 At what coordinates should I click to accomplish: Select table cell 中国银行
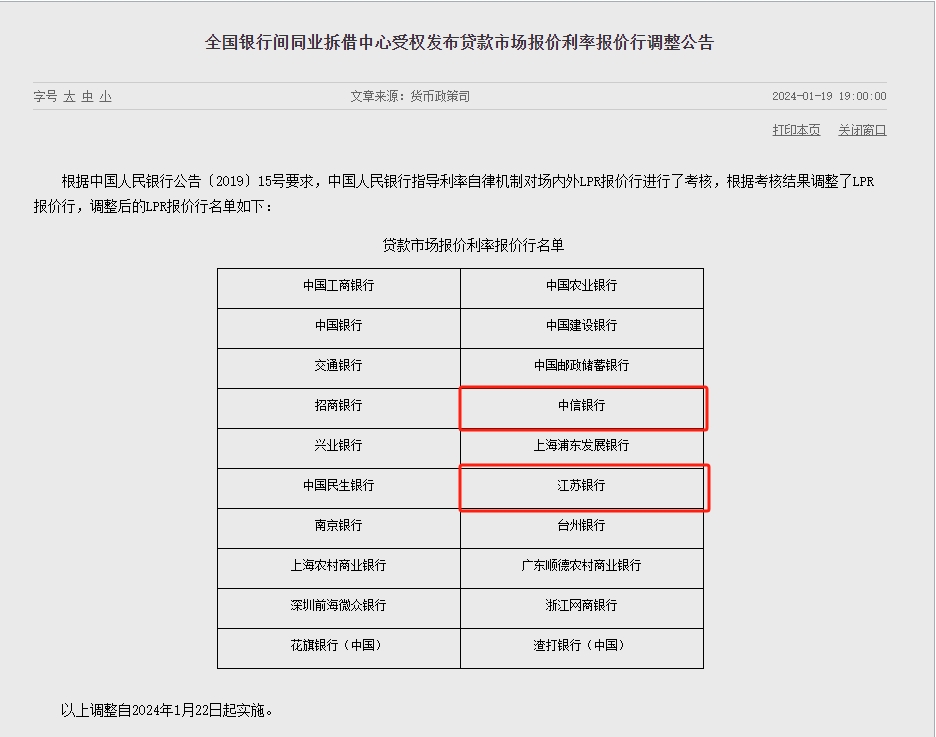pos(338,328)
